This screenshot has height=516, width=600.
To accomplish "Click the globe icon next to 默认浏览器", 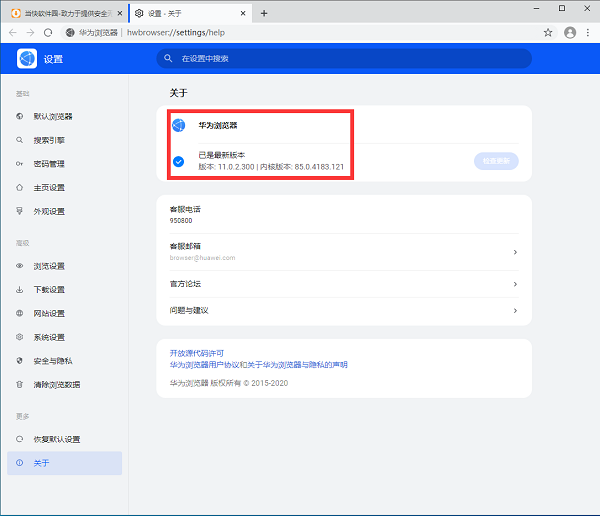I will point(20,116).
